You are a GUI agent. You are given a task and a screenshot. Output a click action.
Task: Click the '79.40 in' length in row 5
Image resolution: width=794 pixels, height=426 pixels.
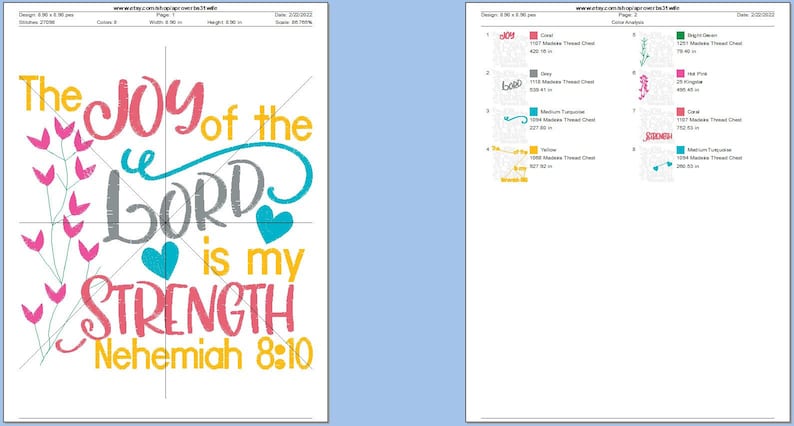pos(687,52)
